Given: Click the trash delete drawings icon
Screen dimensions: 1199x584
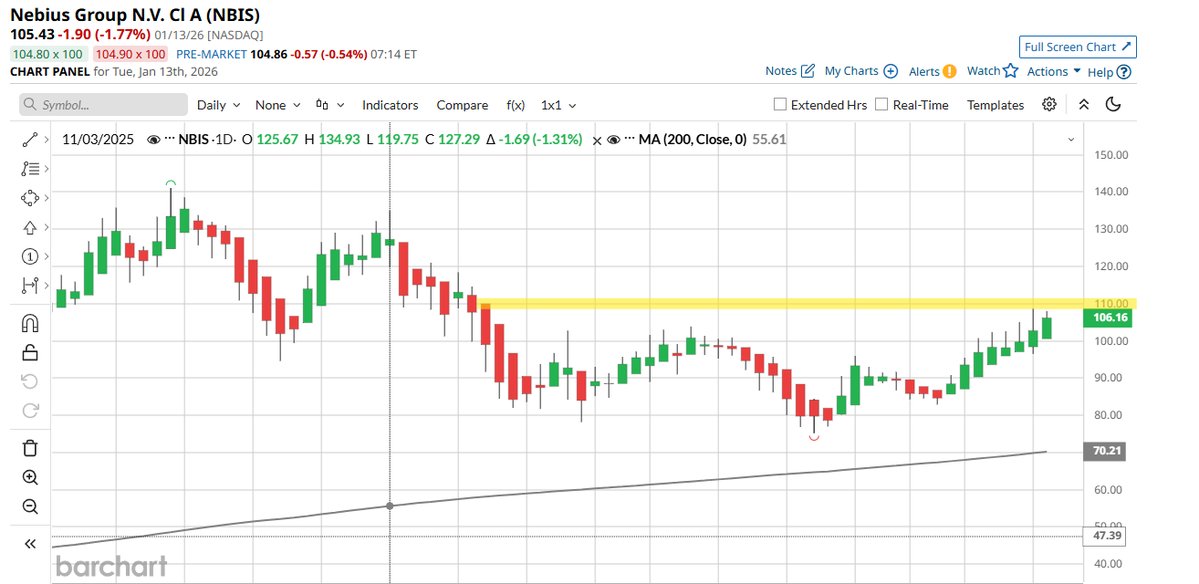Looking at the screenshot, I should pyautogui.click(x=30, y=448).
